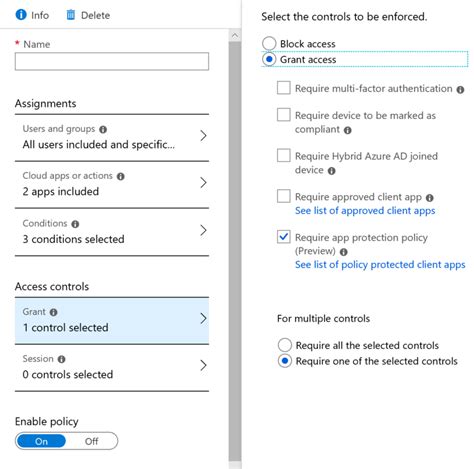
Task: Switch Enable policy toggle to Off
Action: point(91,441)
